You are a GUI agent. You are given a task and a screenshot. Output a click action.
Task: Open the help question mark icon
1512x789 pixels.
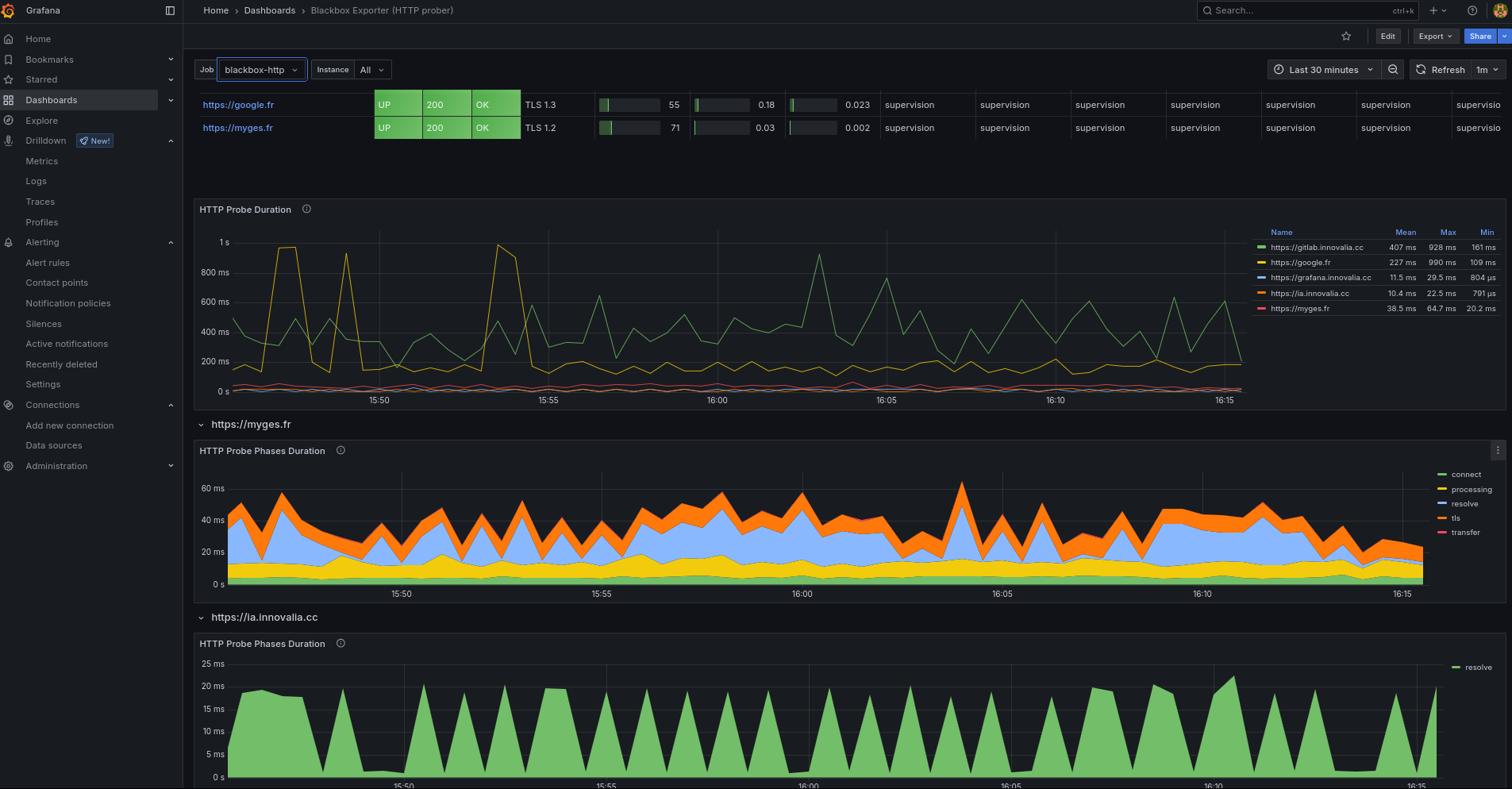[x=1473, y=10]
